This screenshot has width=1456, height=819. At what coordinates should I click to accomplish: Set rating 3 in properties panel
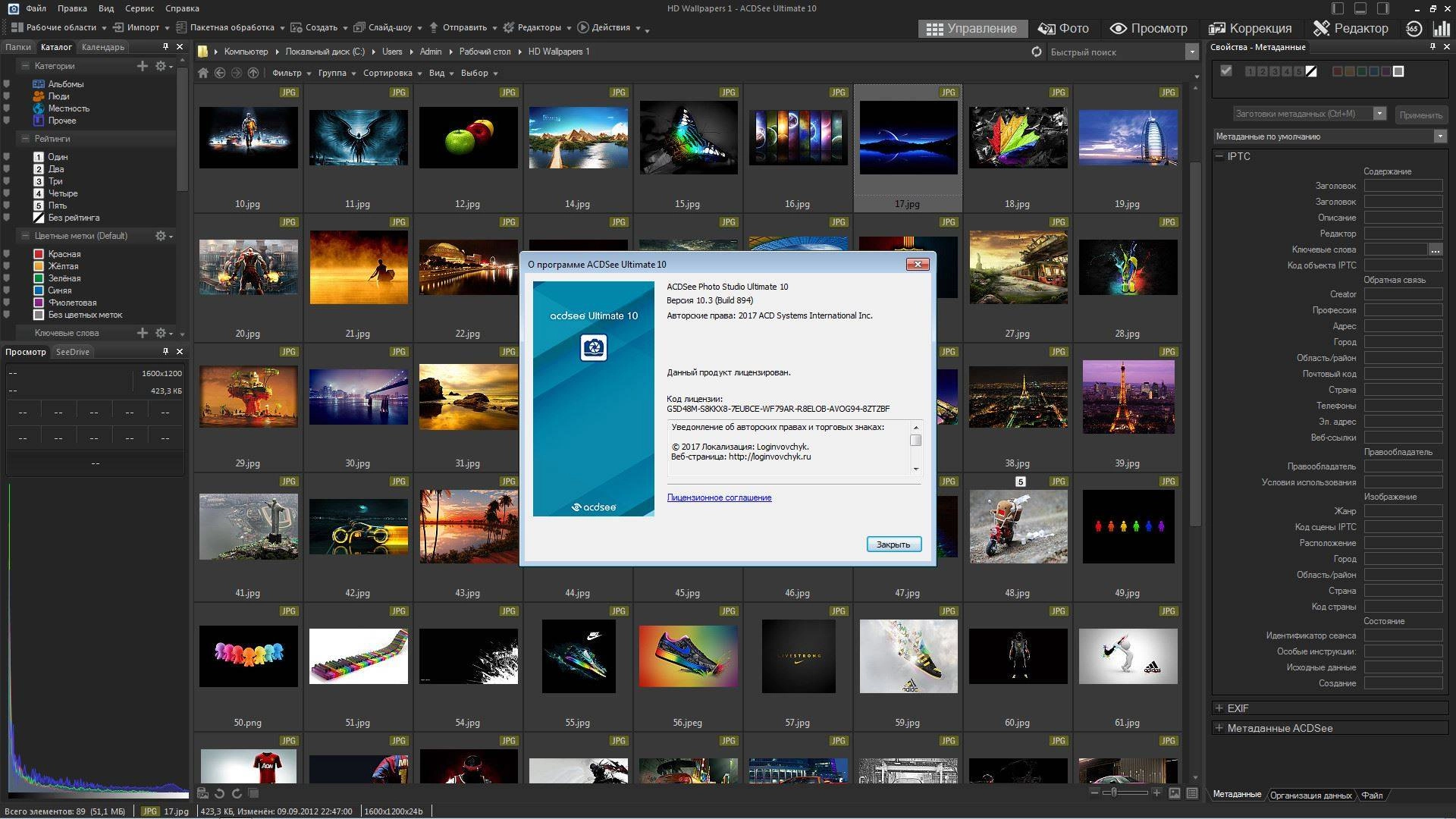tap(1275, 71)
